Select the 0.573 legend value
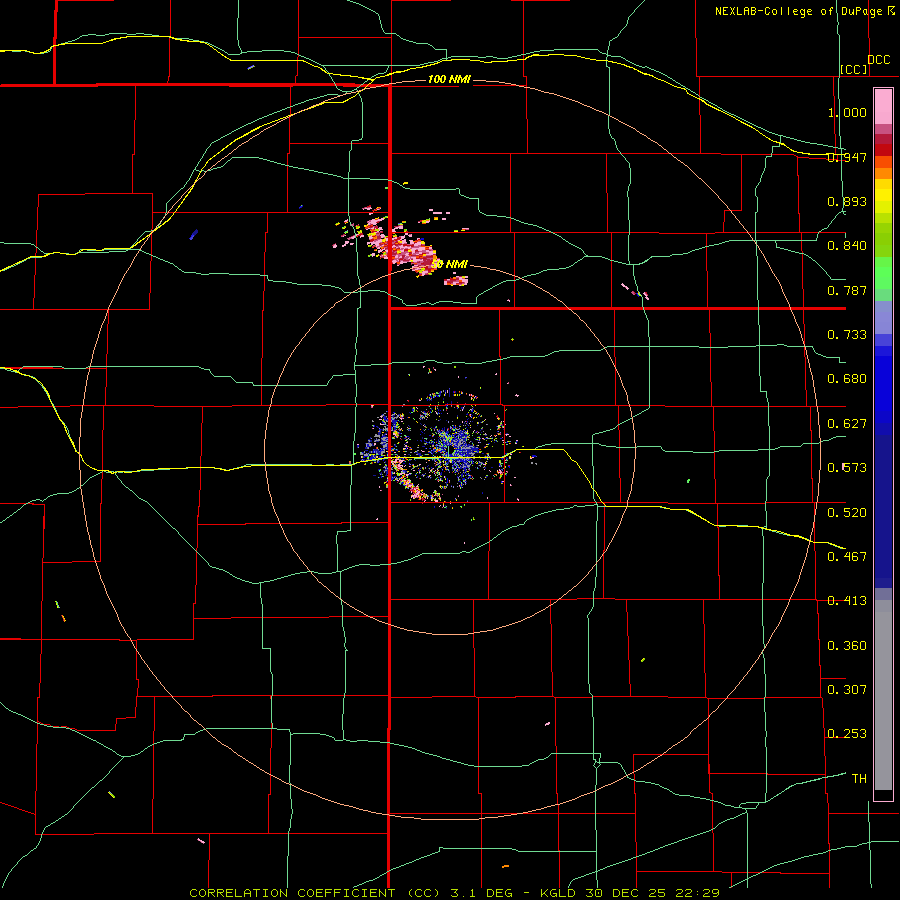 [847, 468]
